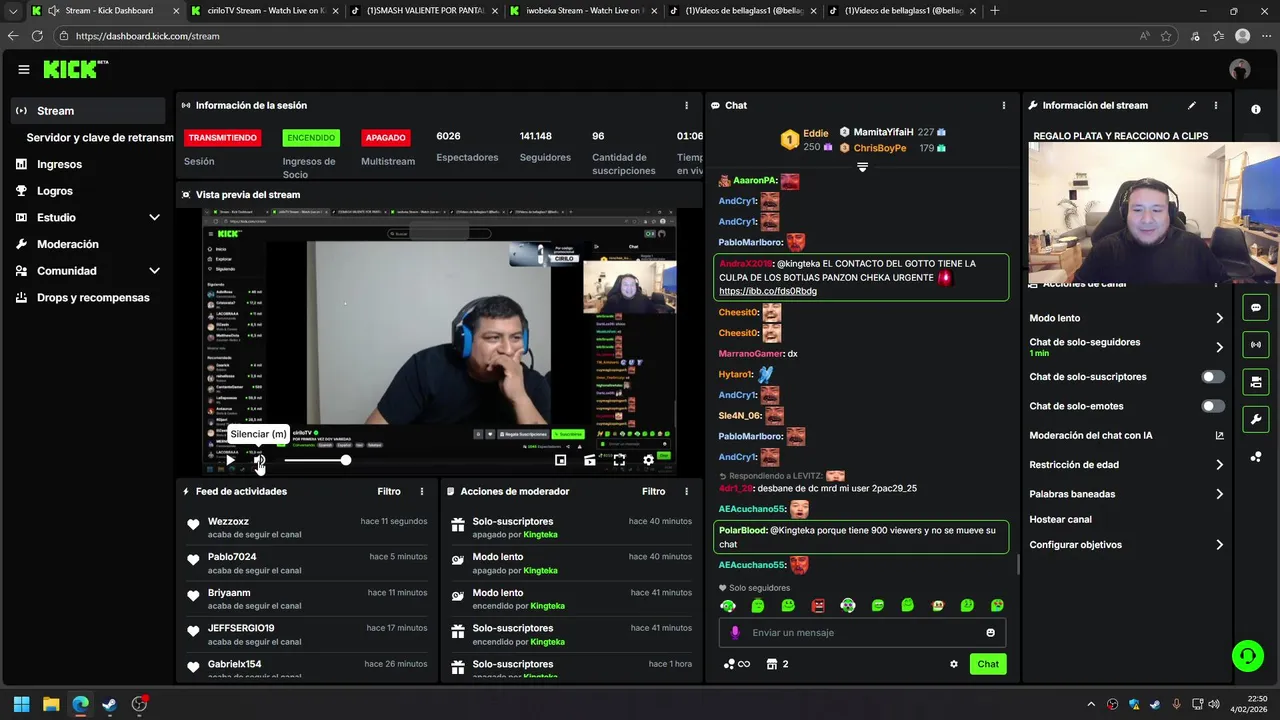Click the TRANSMITIENDO status badge
Image resolution: width=1280 pixels, height=720 pixels.
tap(223, 138)
